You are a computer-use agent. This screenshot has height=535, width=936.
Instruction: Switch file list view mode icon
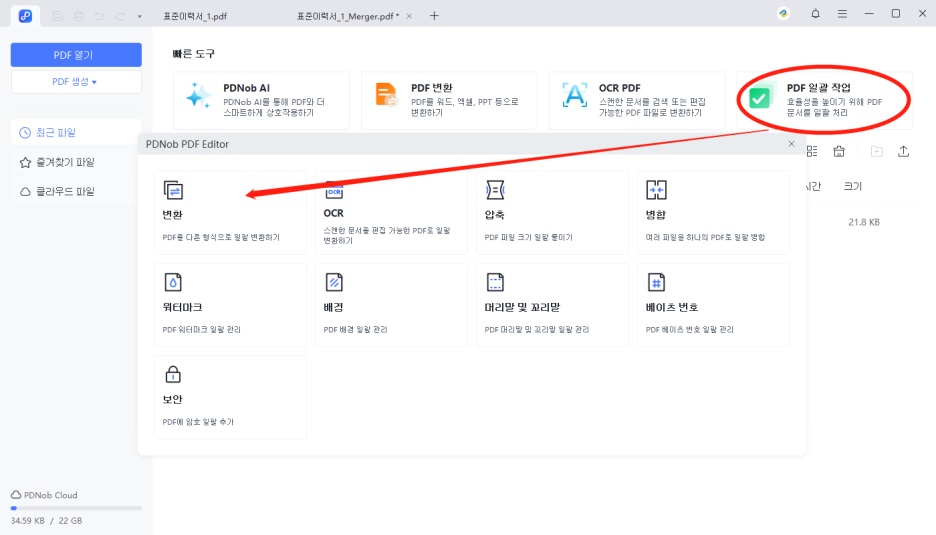(812, 152)
